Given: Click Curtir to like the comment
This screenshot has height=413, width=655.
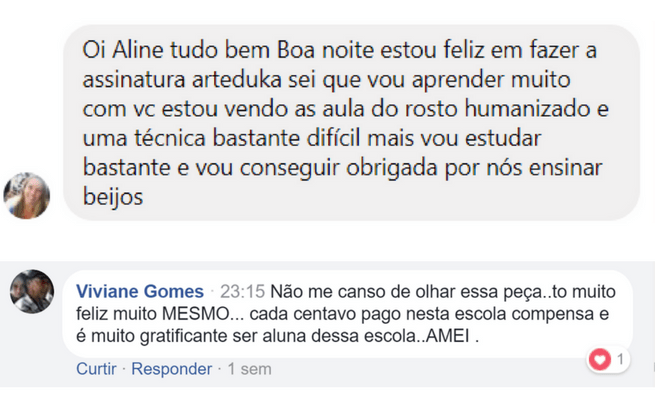Looking at the screenshot, I should (x=95, y=369).
